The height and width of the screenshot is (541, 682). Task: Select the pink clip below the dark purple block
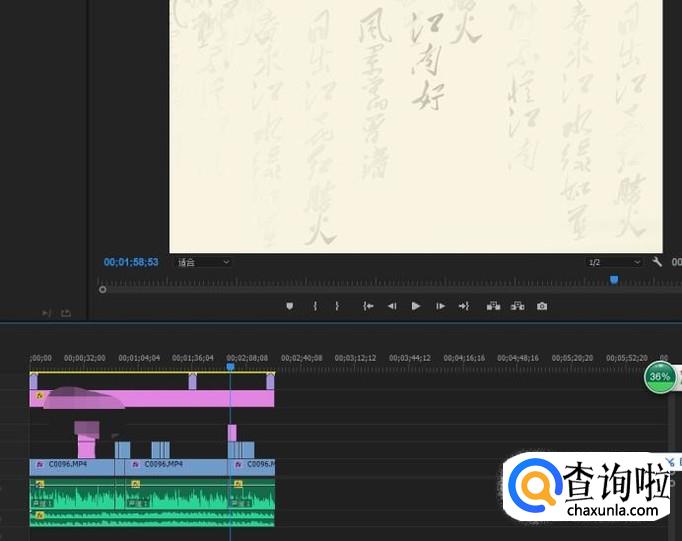86,447
